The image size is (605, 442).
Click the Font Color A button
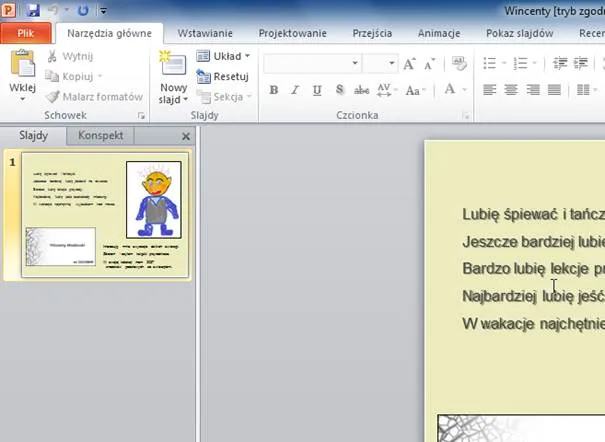[x=450, y=89]
